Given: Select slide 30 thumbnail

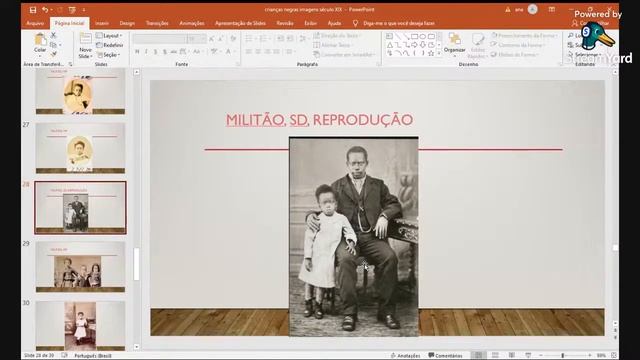Looking at the screenshot, I should click(x=80, y=326).
